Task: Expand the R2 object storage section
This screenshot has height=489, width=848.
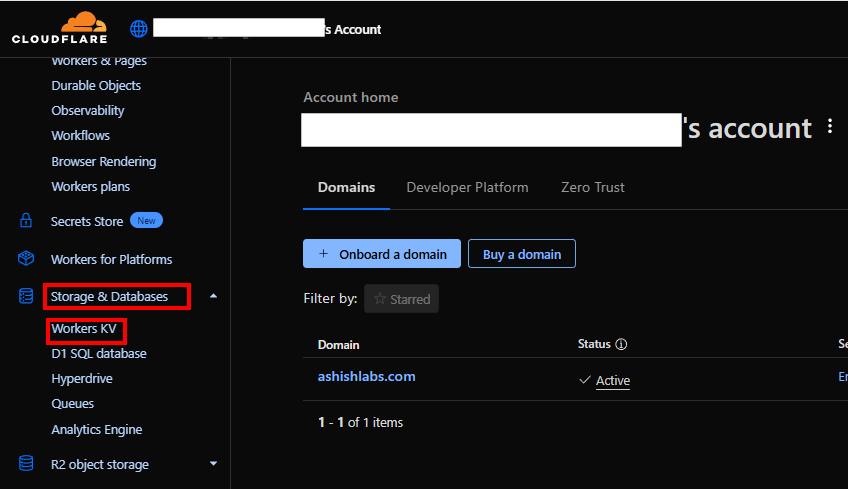Action: [213, 464]
